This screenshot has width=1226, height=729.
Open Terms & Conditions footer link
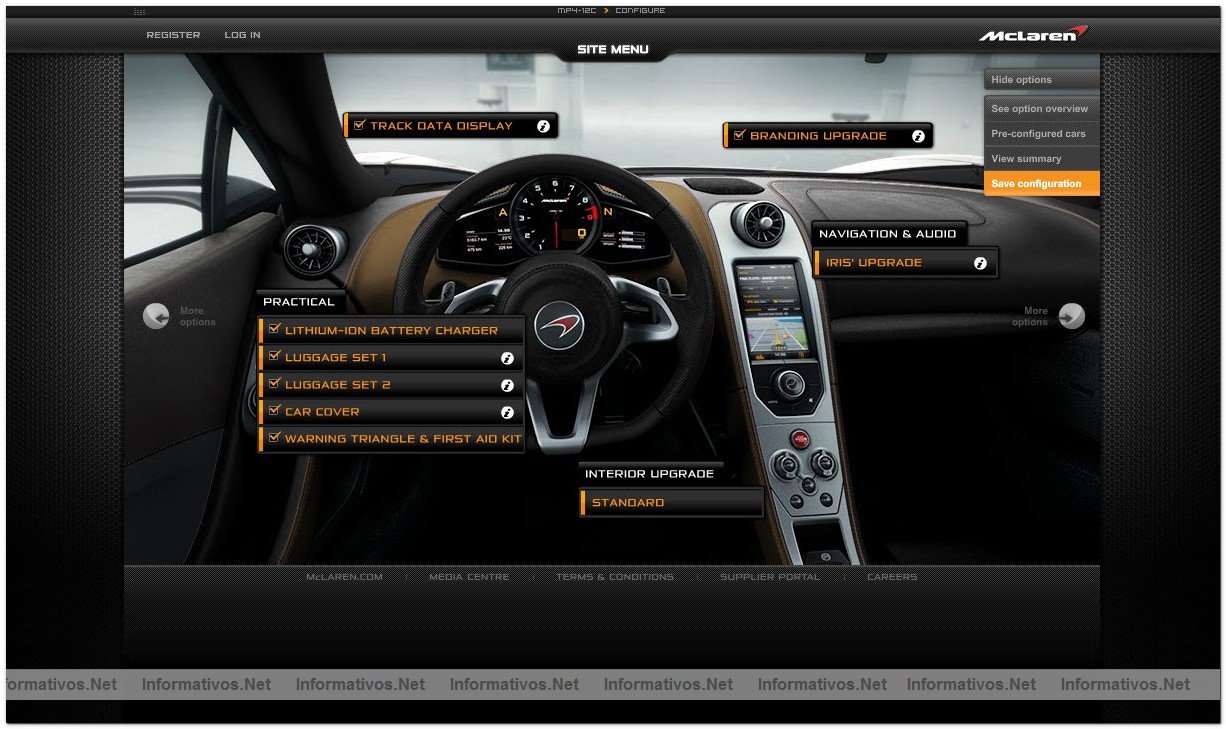point(615,577)
